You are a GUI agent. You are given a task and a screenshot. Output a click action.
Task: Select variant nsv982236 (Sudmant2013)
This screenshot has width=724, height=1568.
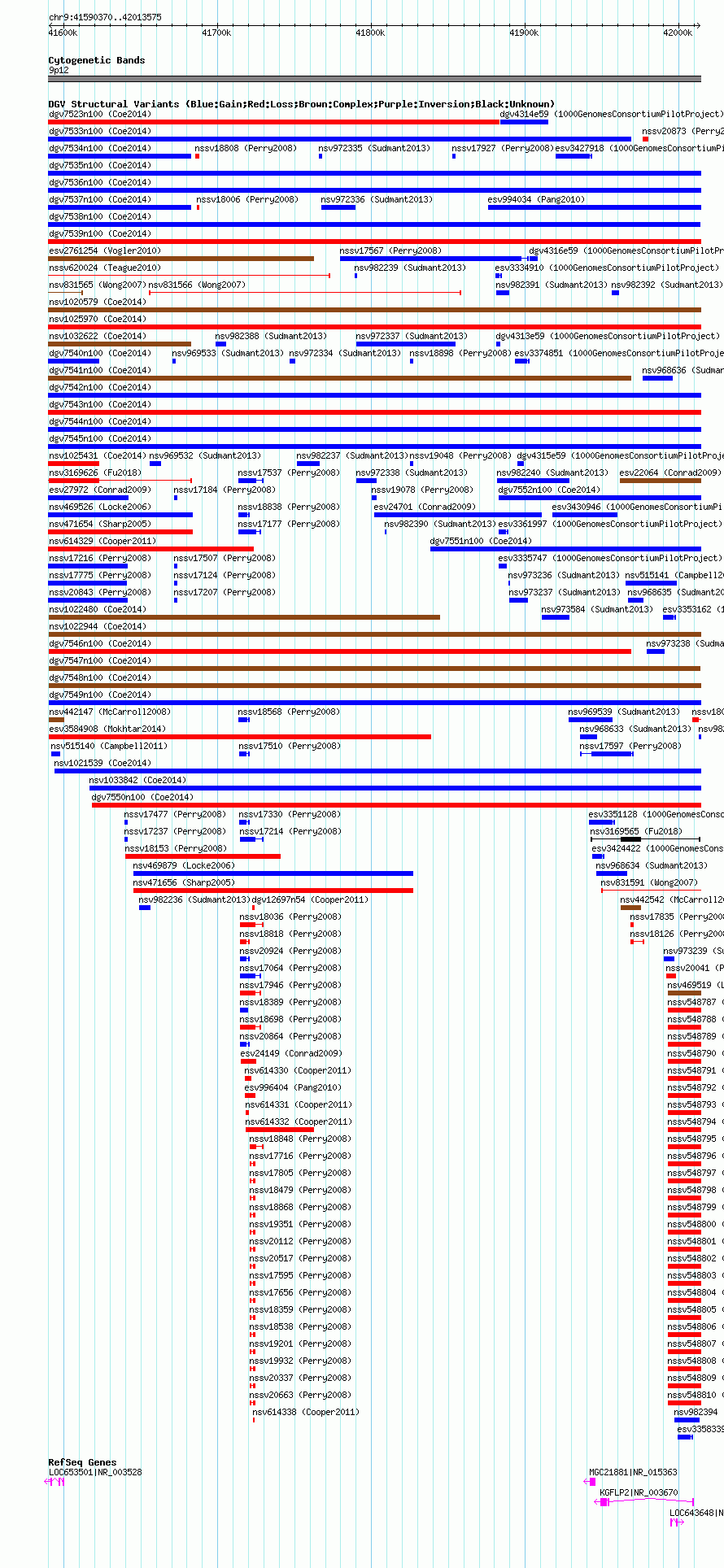pyautogui.click(x=194, y=899)
